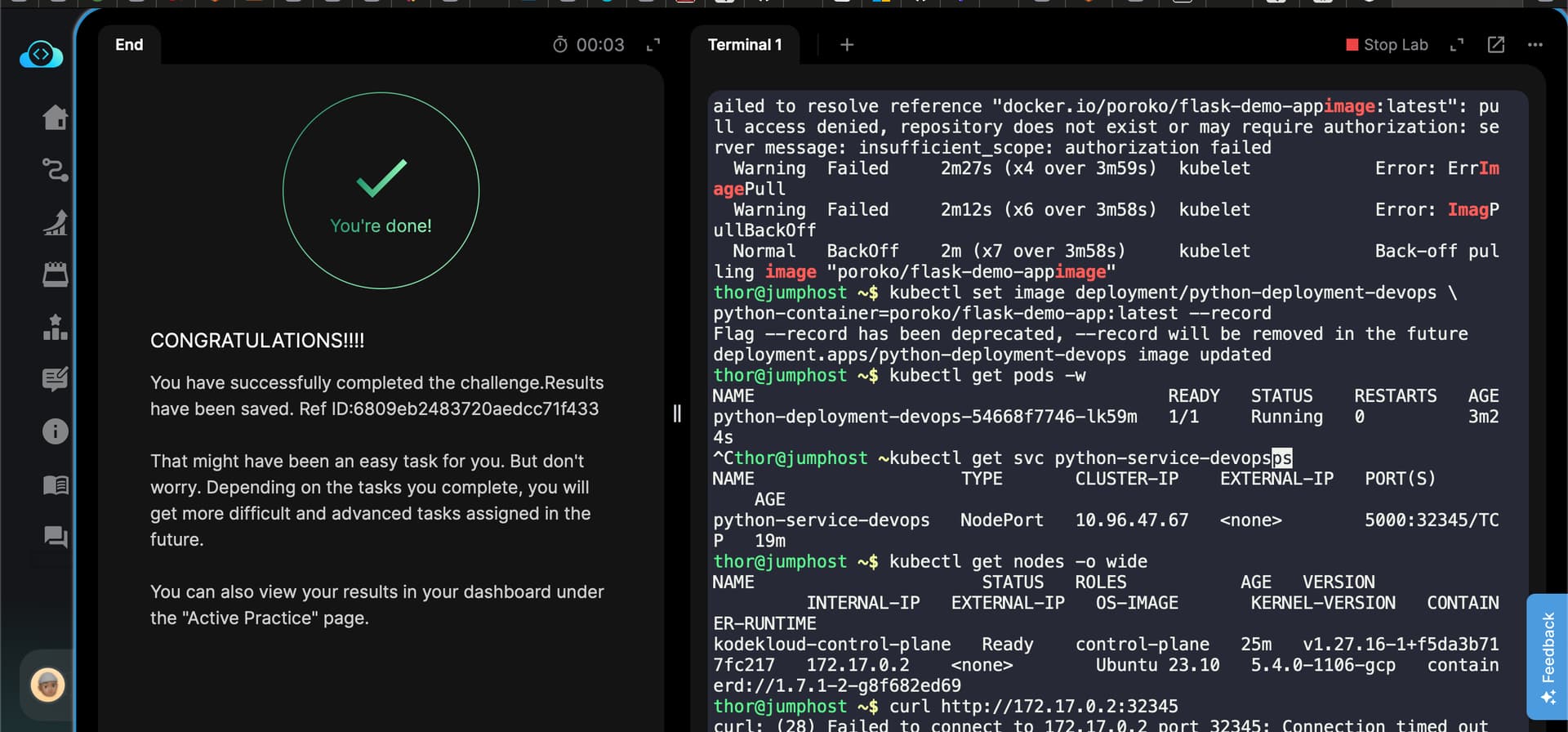The image size is (1568, 732).
Task: Add a new terminal with plus
Action: (x=847, y=45)
